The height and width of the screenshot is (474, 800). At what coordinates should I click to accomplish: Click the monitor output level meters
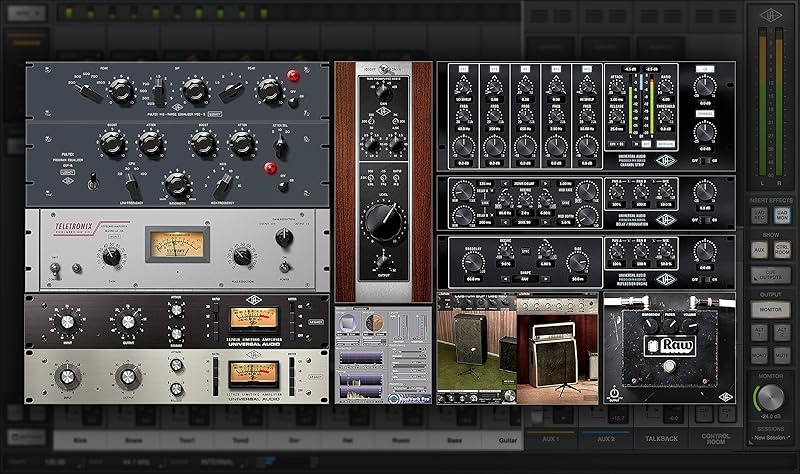[x=770, y=102]
